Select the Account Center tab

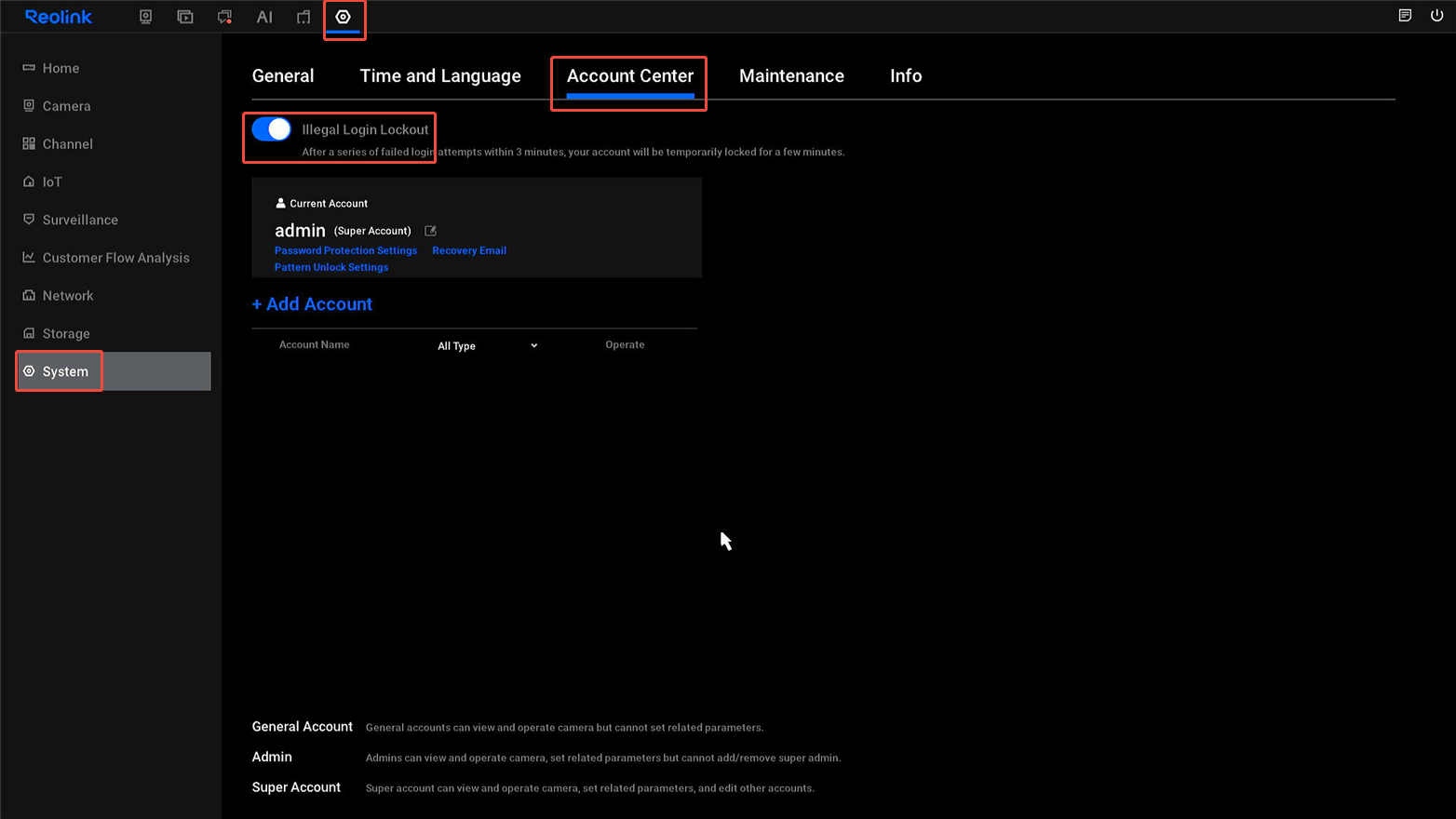point(630,76)
